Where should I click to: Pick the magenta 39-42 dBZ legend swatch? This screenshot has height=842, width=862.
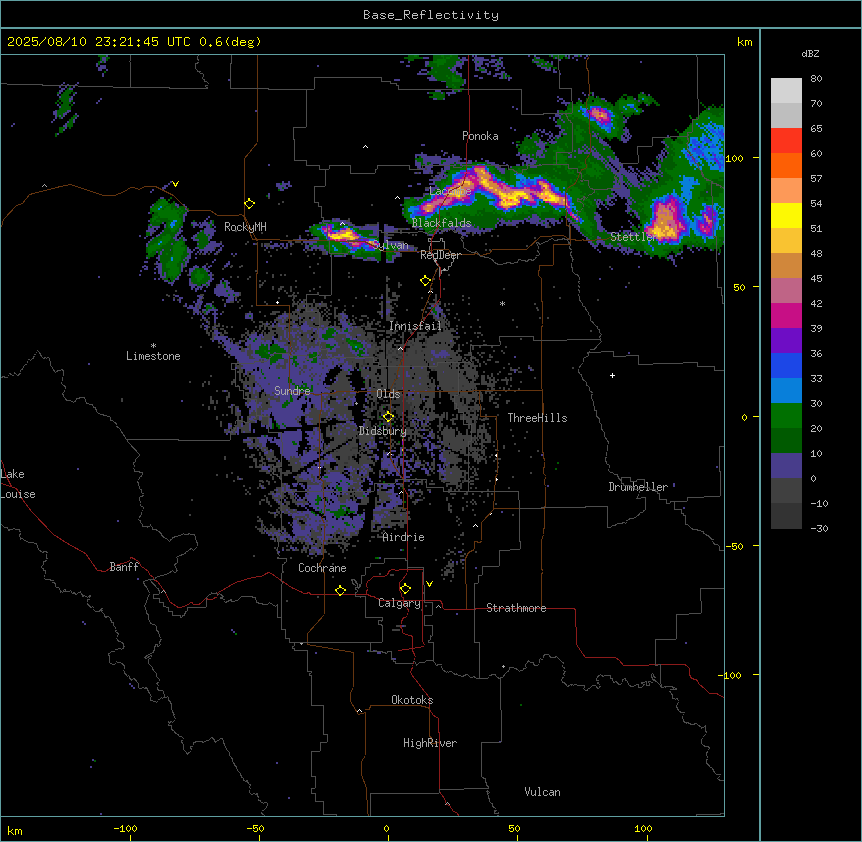(x=786, y=315)
